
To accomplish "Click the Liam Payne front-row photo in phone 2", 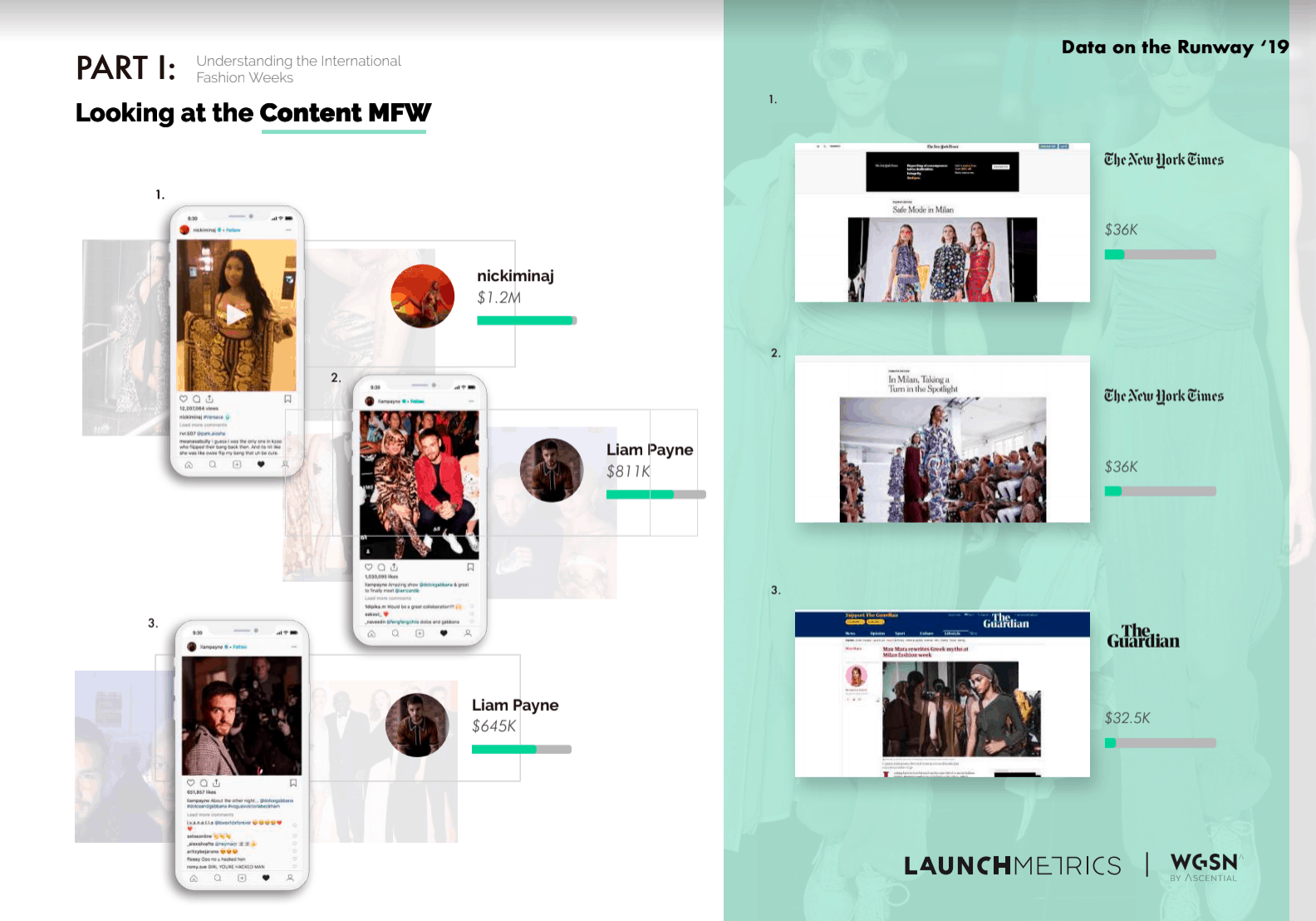I will tap(420, 484).
